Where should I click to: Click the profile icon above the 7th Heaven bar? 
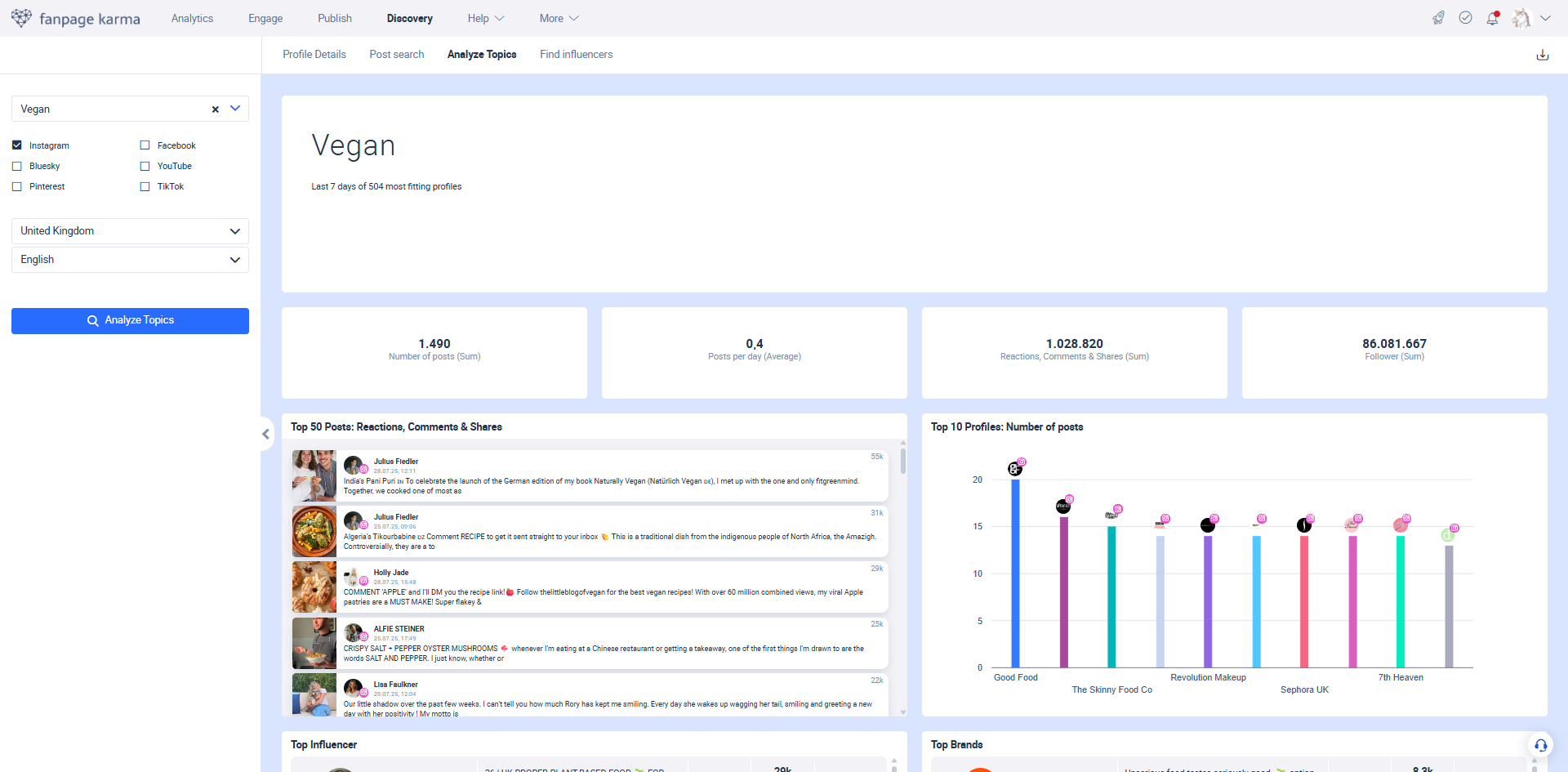coord(1401,524)
